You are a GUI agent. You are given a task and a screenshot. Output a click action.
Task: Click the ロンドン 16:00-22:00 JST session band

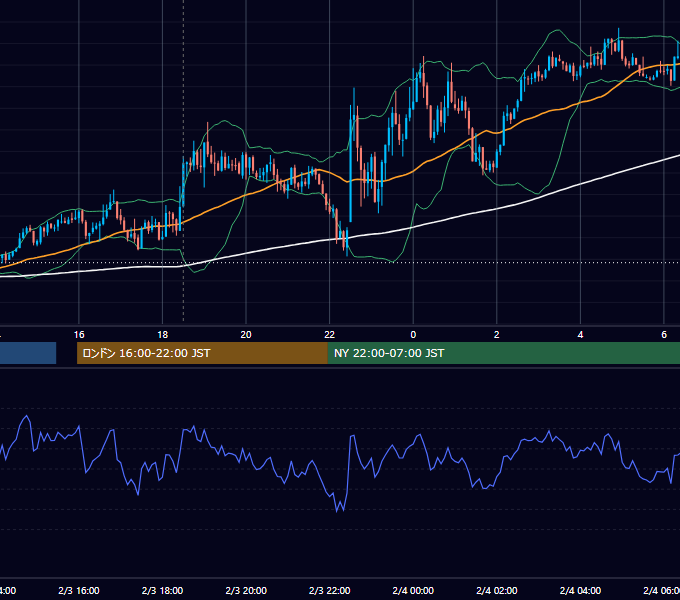pyautogui.click(x=202, y=353)
